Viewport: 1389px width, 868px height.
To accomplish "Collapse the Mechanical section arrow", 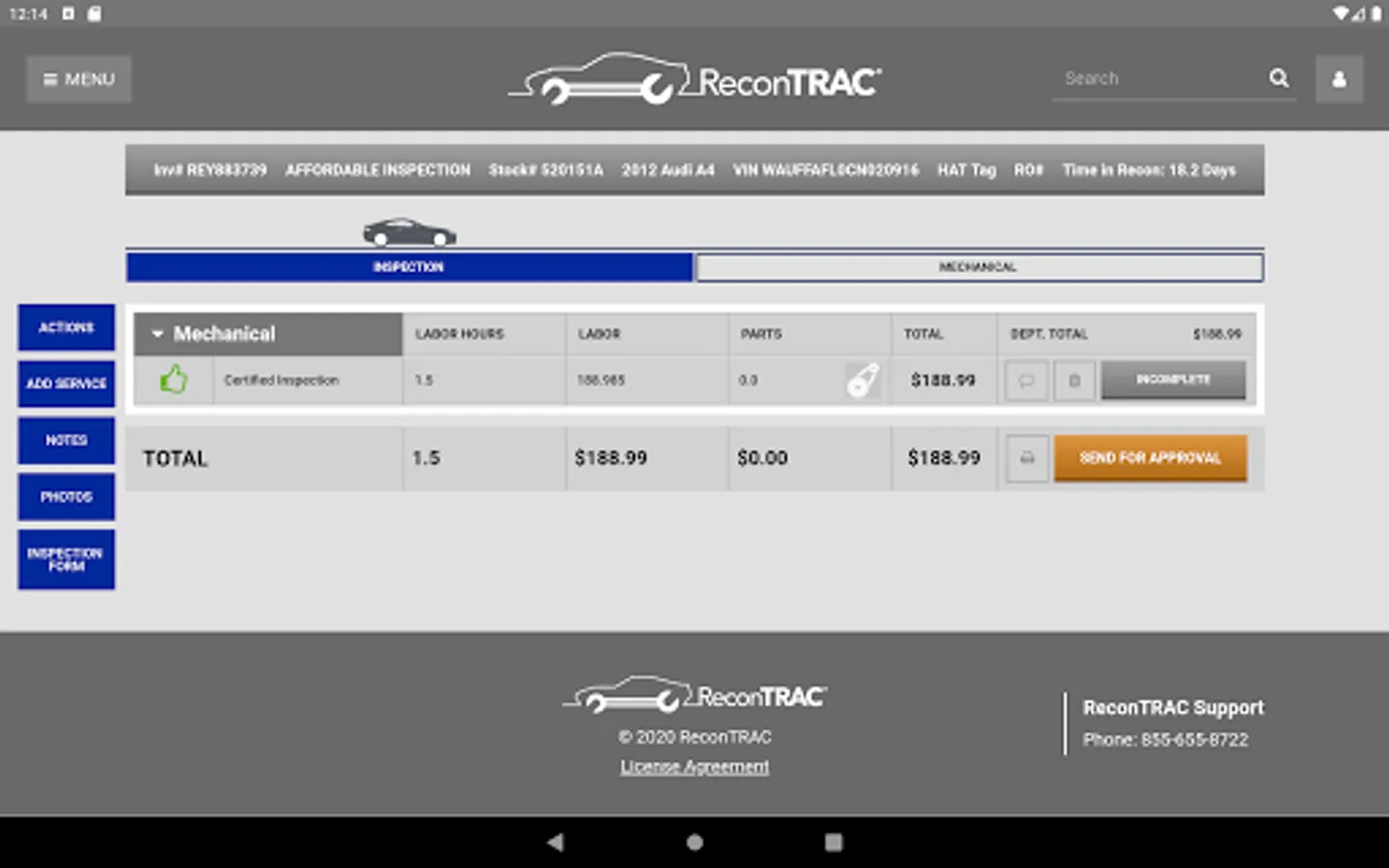I will point(157,334).
